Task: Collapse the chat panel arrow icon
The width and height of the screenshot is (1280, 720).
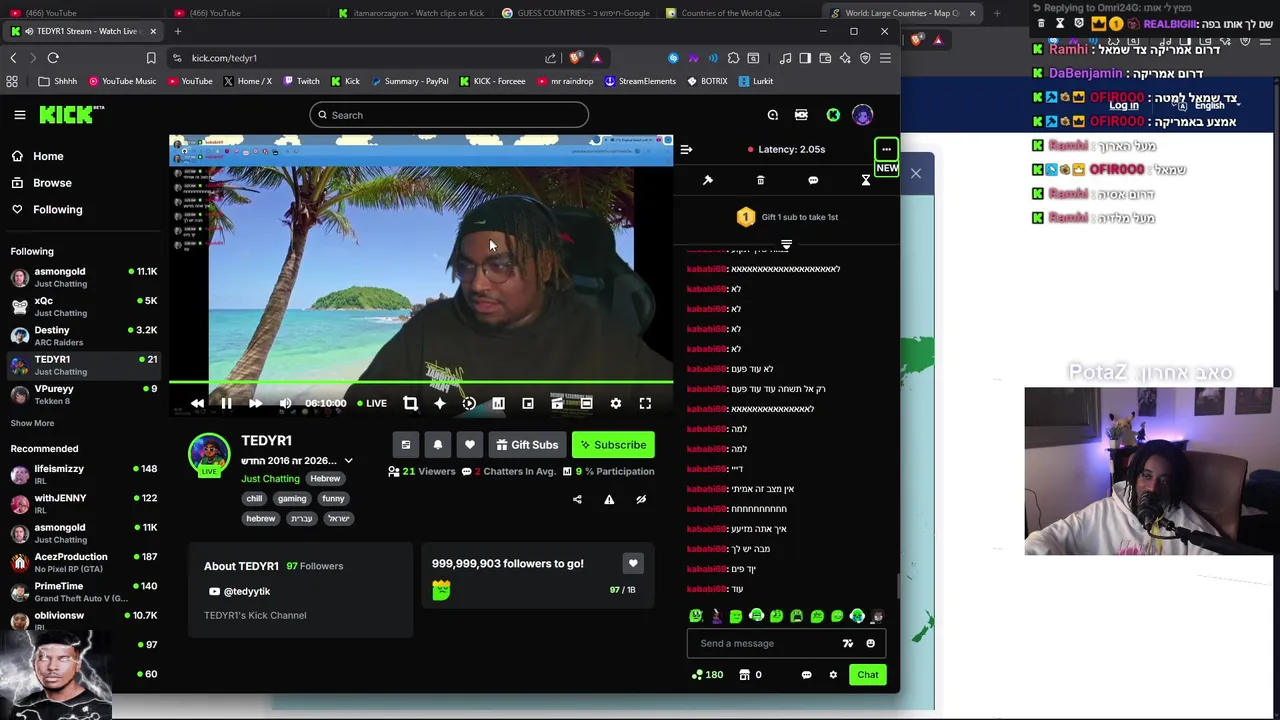Action: click(x=686, y=149)
